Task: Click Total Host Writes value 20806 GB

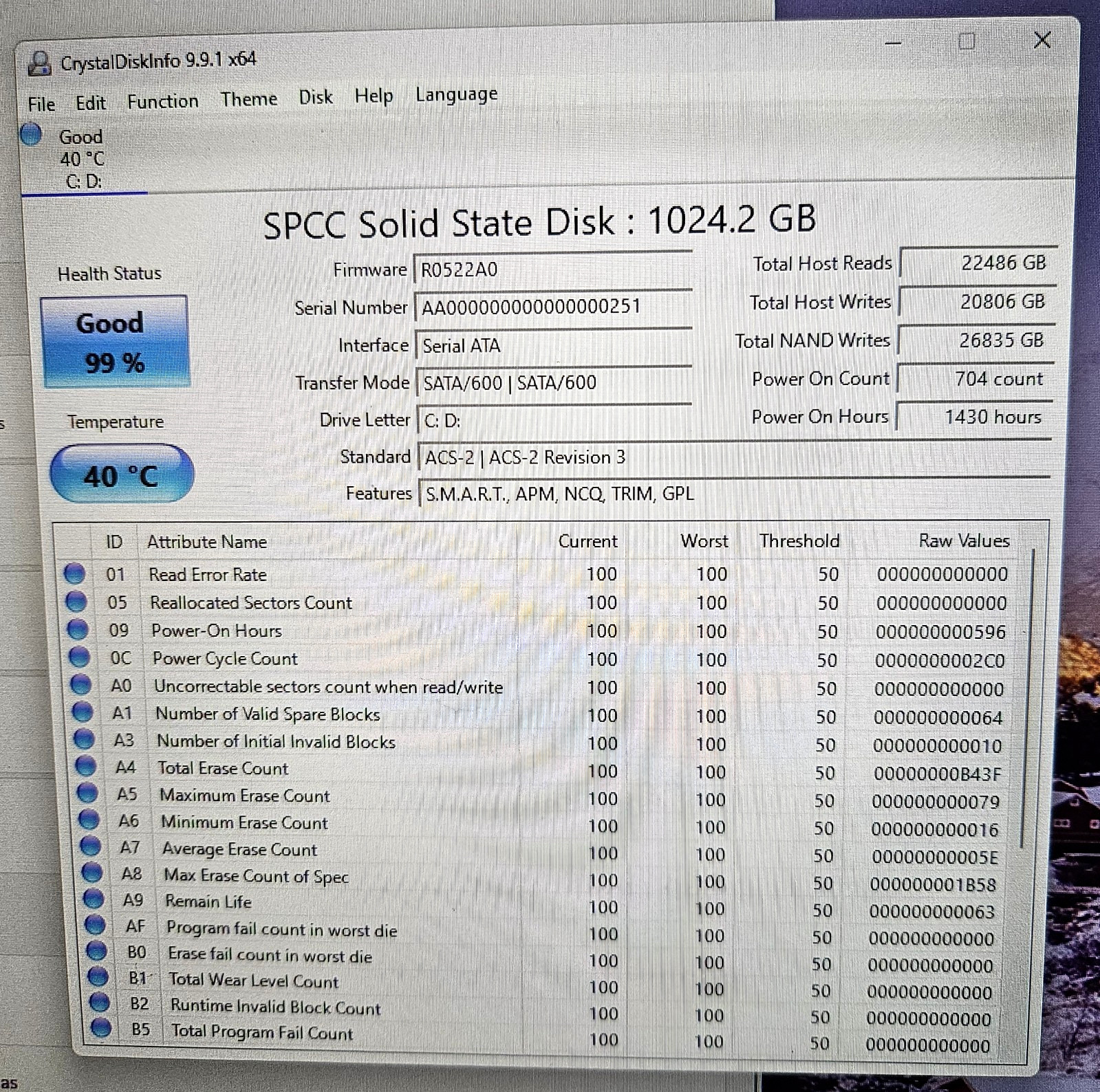Action: click(976, 301)
